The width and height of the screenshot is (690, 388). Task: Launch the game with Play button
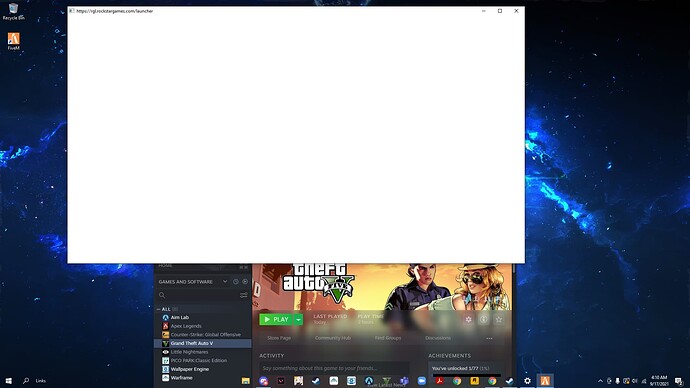point(276,320)
